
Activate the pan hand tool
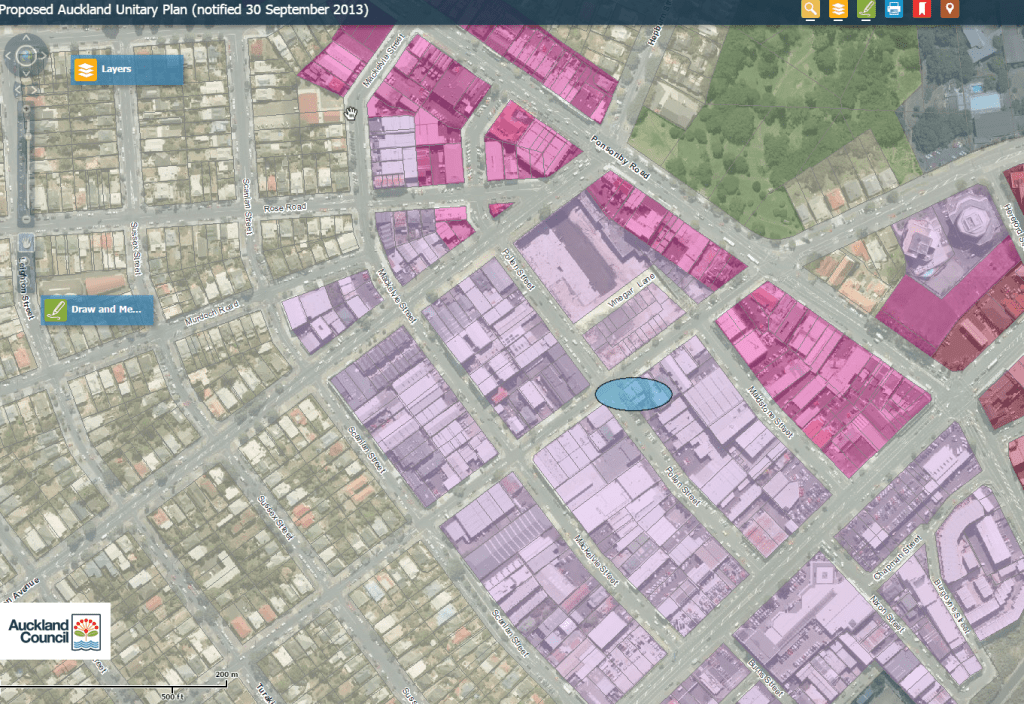click(x=26, y=242)
